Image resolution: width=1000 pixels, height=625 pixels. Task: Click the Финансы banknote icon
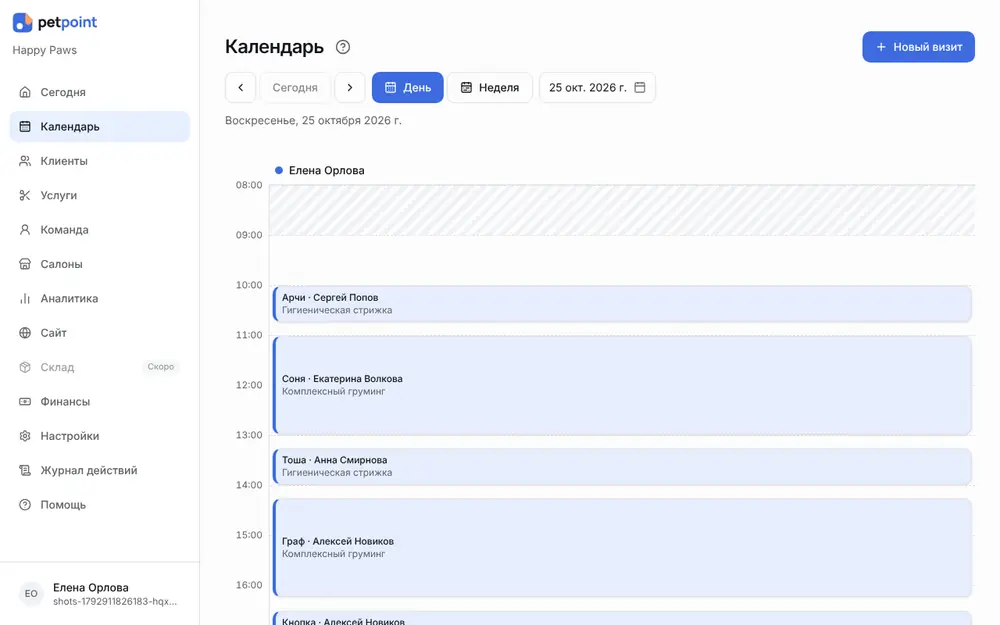25,402
